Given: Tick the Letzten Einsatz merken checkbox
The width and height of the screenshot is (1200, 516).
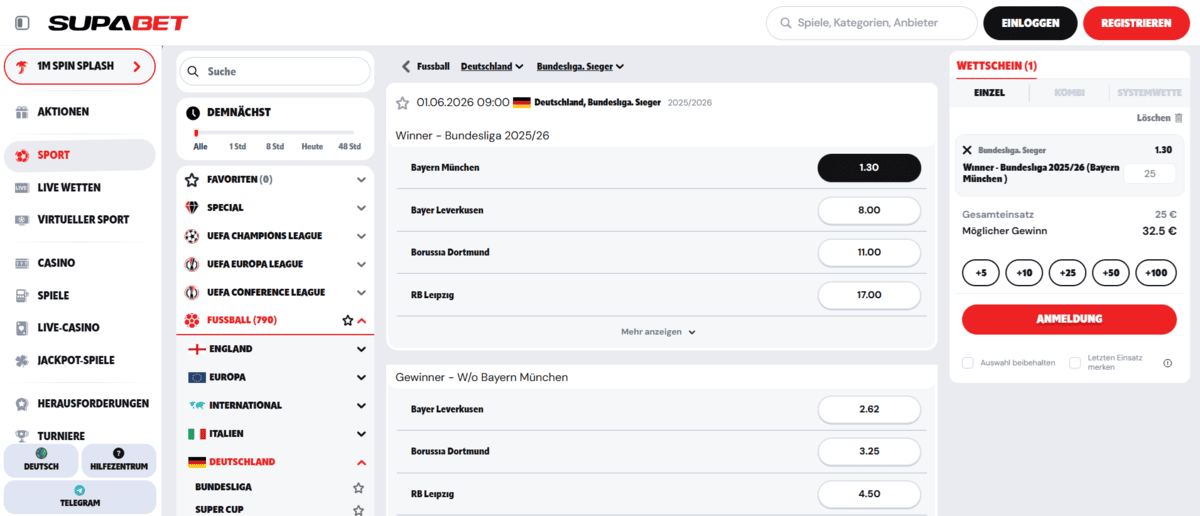Looking at the screenshot, I should 1075,363.
